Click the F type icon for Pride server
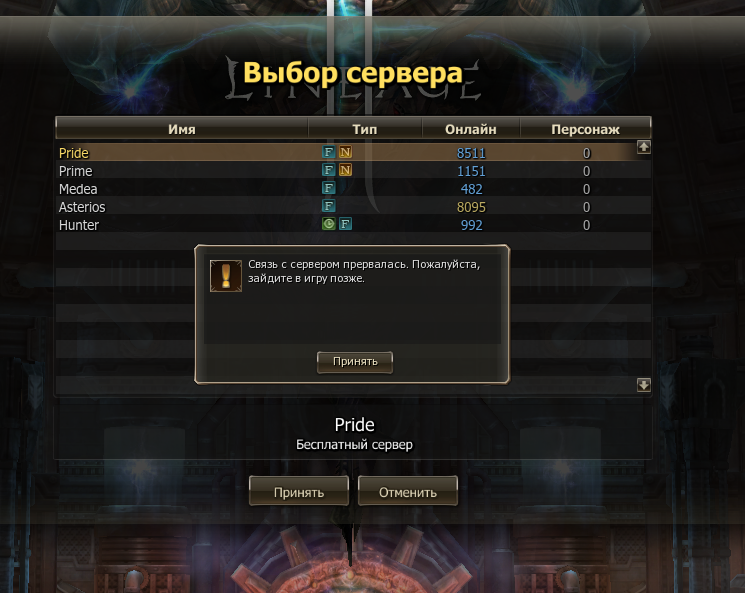Viewport: 745px width, 593px height. coord(328,152)
